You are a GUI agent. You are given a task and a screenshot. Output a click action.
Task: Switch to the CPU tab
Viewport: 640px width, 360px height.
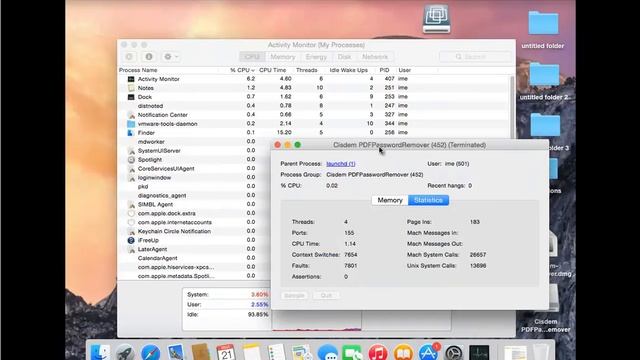(x=252, y=57)
